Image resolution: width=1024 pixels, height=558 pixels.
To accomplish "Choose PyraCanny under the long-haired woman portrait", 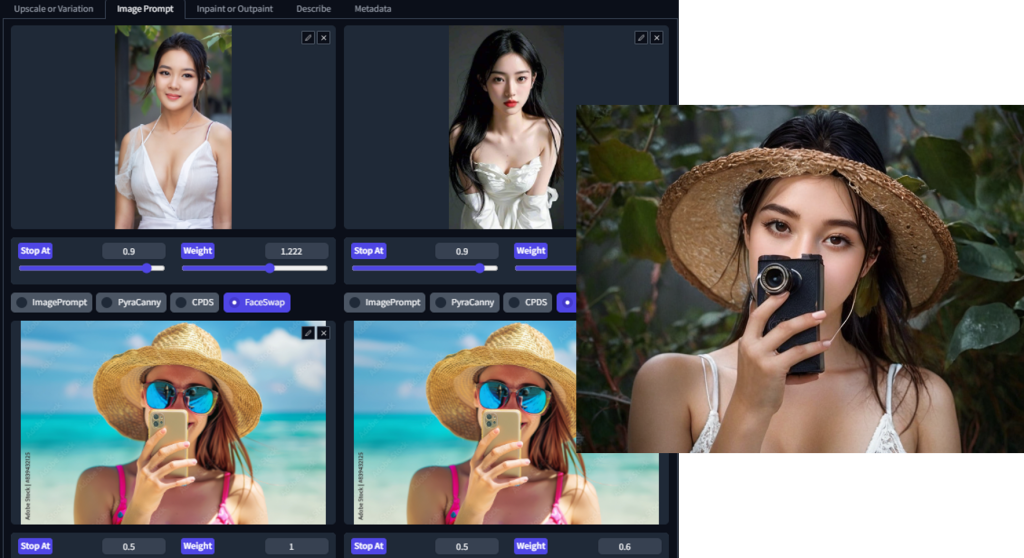I will pos(464,302).
